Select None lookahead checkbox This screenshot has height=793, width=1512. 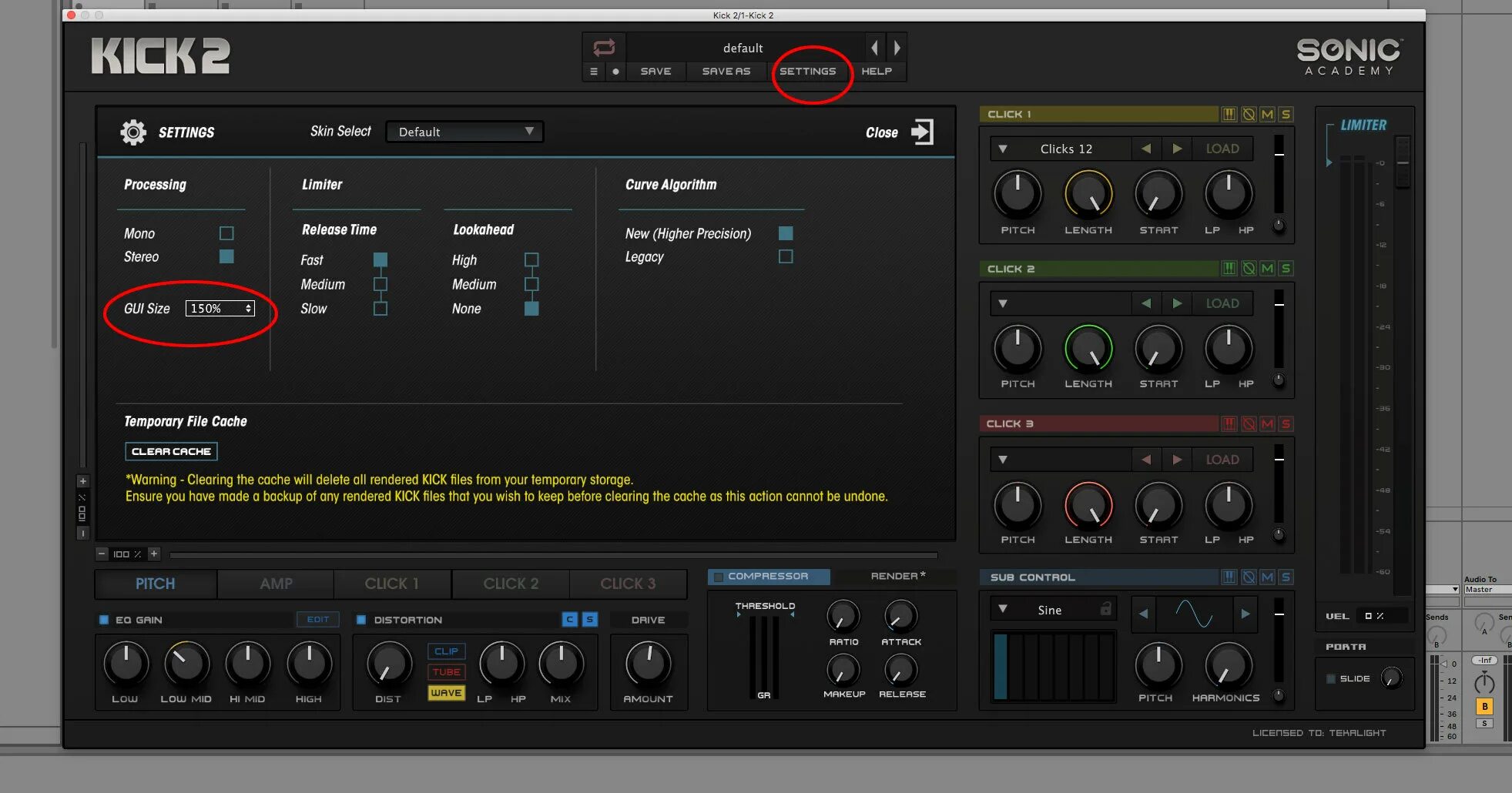tap(531, 309)
